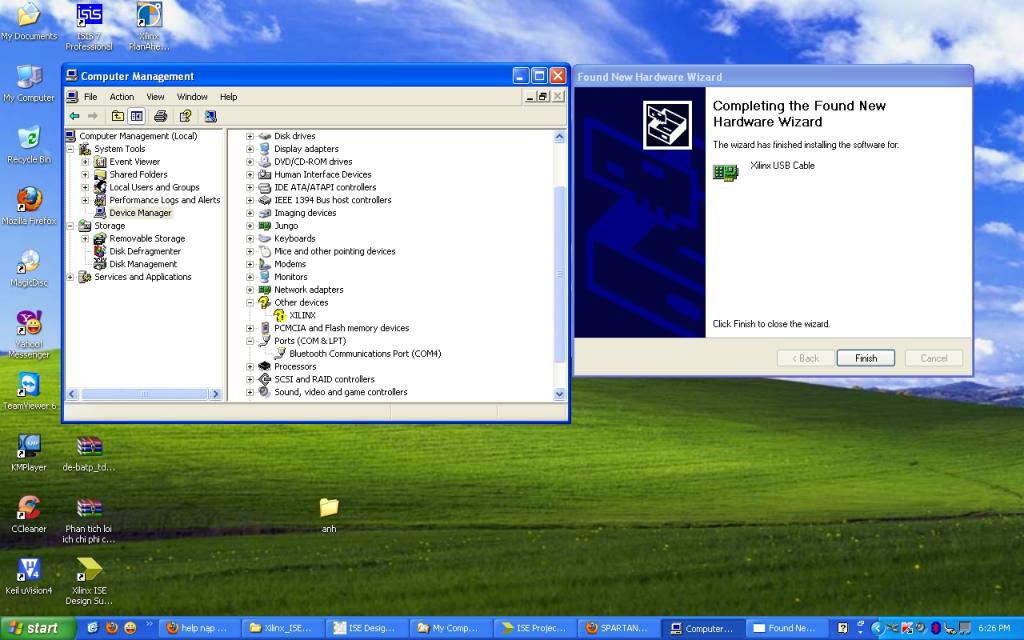Image resolution: width=1024 pixels, height=640 pixels.
Task: Collapse the Ports (COM & LPT) node
Action: [x=250, y=341]
